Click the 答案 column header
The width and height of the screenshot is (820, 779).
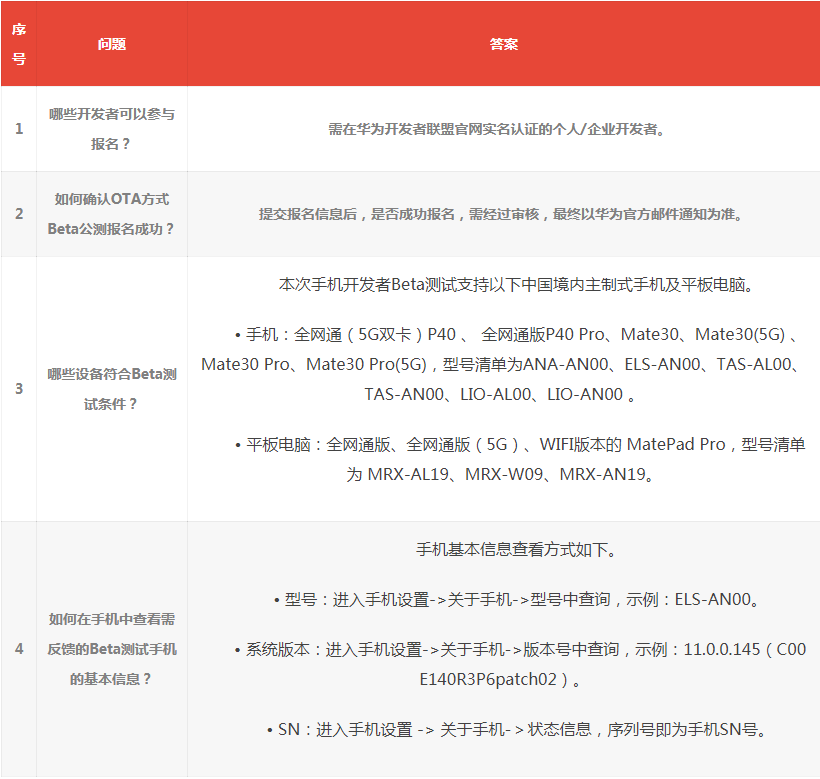coord(504,44)
